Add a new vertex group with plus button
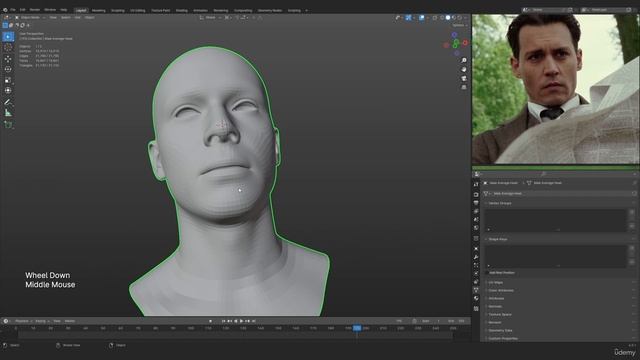This screenshot has height=360, width=640. [x=632, y=212]
